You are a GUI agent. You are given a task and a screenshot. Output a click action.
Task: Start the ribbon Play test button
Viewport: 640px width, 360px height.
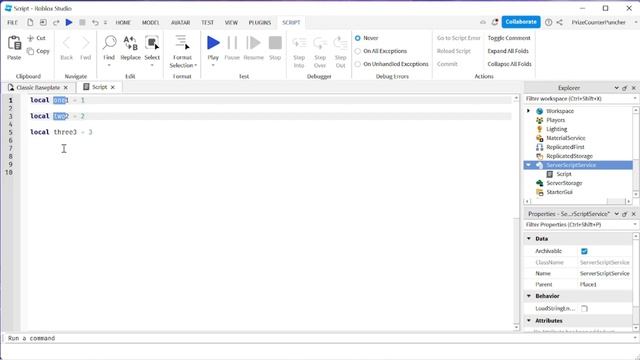tap(213, 43)
